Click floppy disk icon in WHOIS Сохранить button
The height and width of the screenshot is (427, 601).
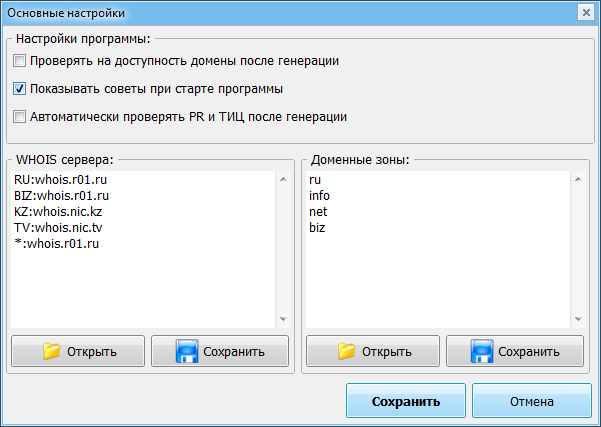[x=187, y=351]
